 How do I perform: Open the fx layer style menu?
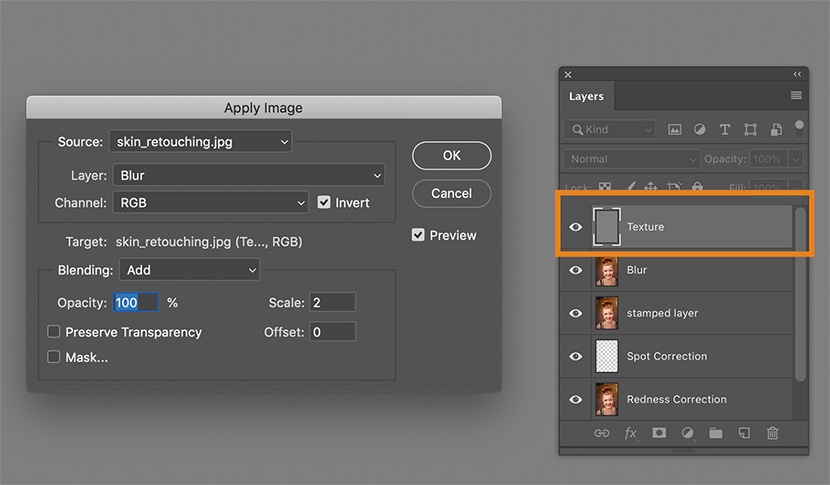(x=631, y=433)
